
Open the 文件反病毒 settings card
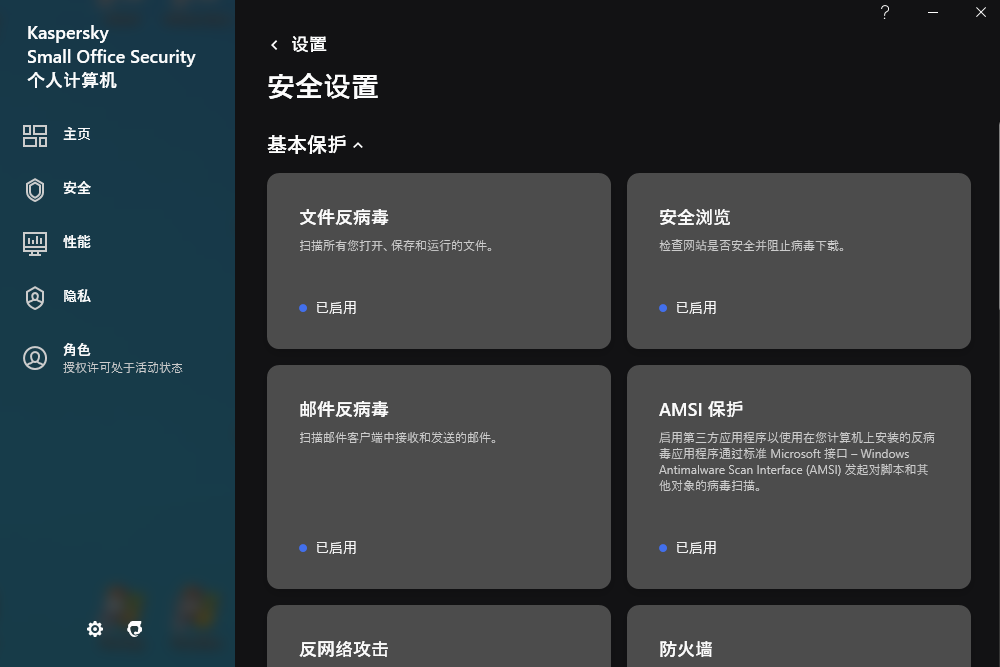click(x=439, y=261)
